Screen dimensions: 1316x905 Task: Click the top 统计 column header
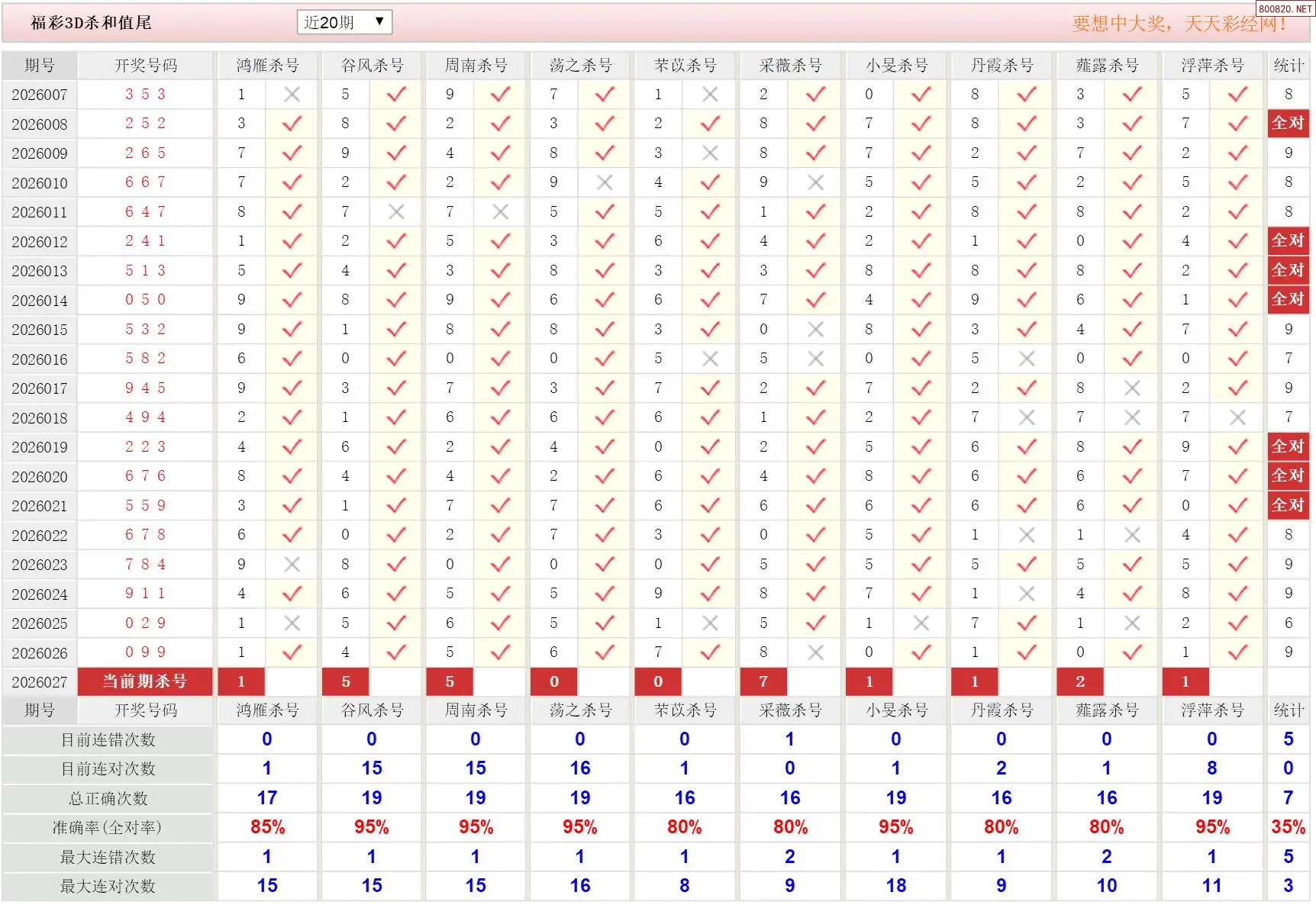click(x=1289, y=66)
